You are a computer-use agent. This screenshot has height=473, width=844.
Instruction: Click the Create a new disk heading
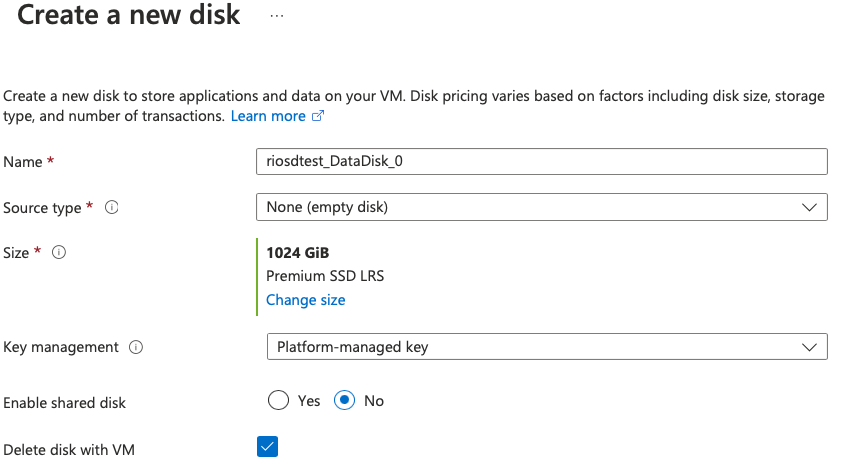(x=129, y=16)
